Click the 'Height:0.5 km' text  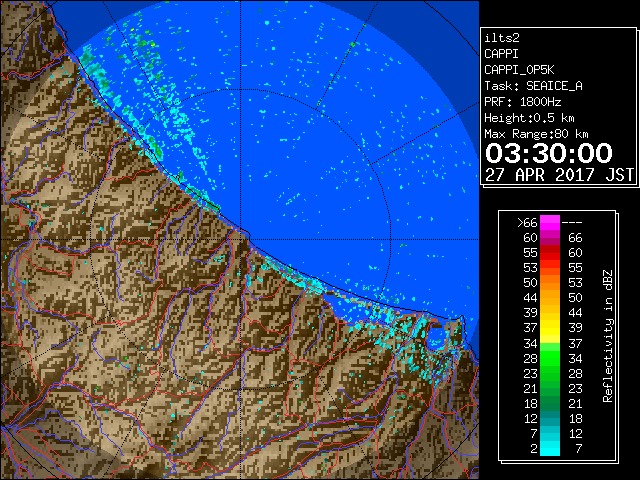(x=529, y=118)
